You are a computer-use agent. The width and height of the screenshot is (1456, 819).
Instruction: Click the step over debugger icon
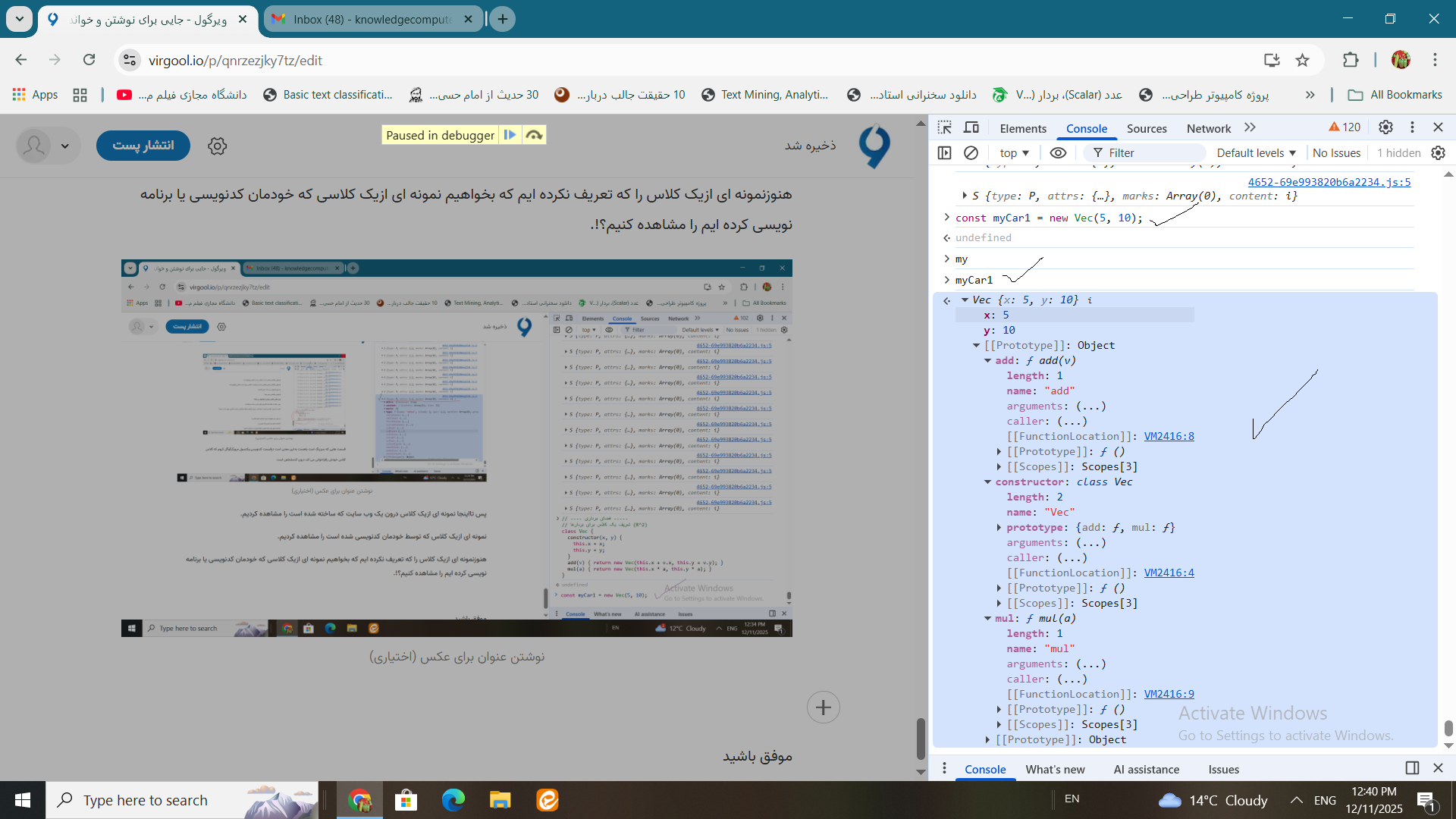point(535,135)
